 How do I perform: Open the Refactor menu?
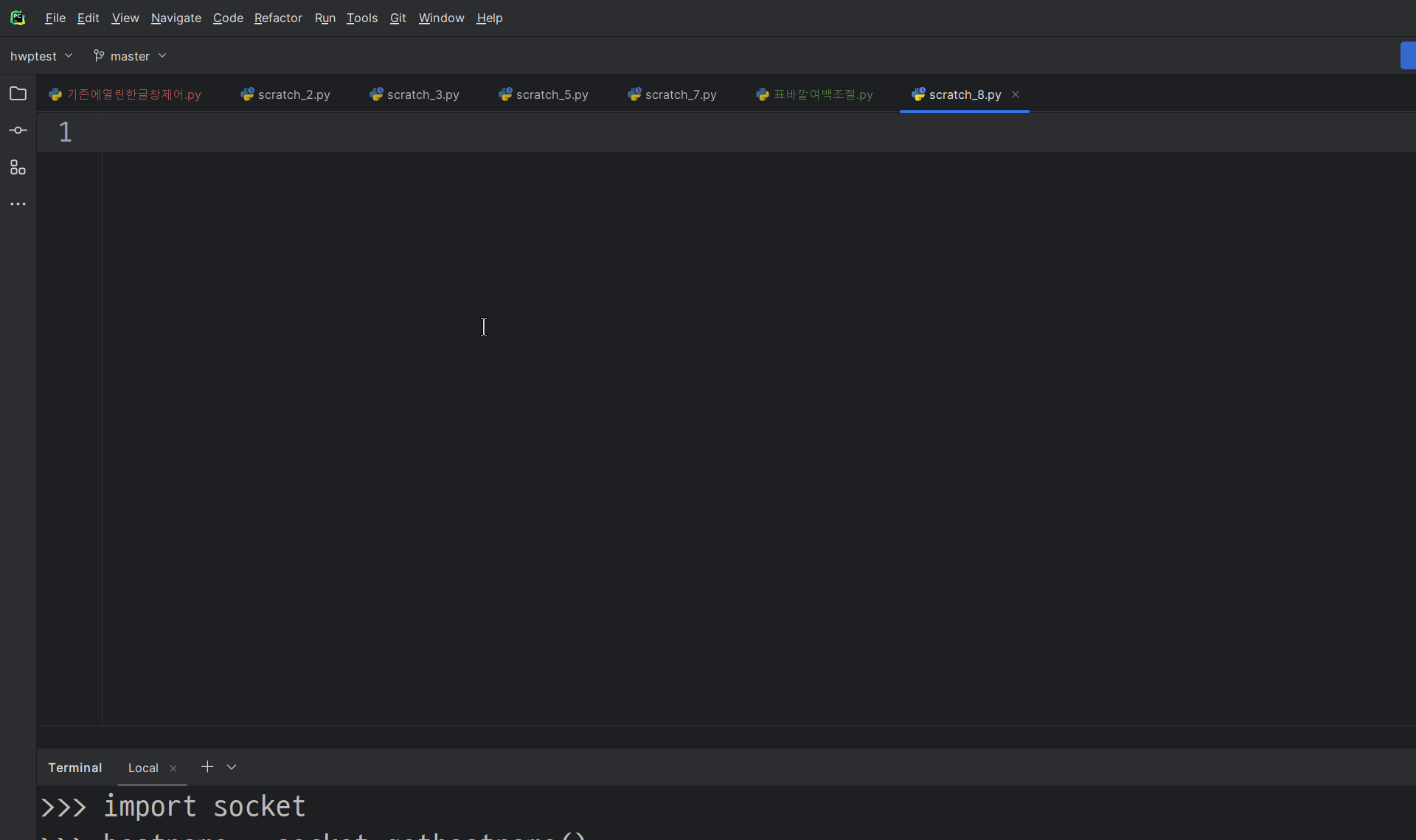coord(278,18)
